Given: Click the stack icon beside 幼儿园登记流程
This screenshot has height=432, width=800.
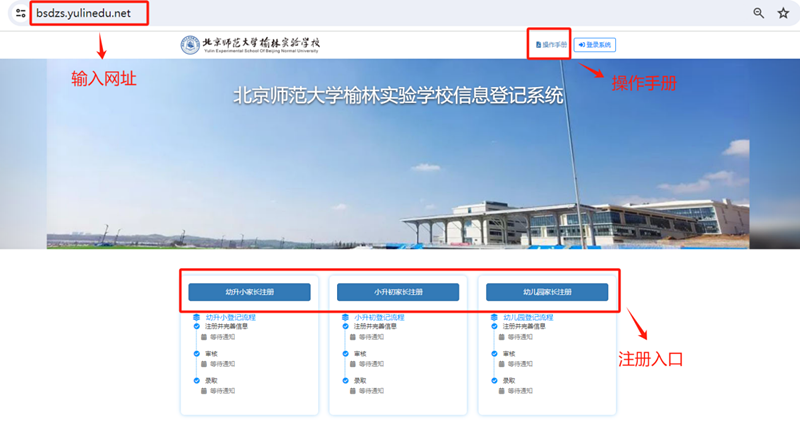Looking at the screenshot, I should click(494, 317).
